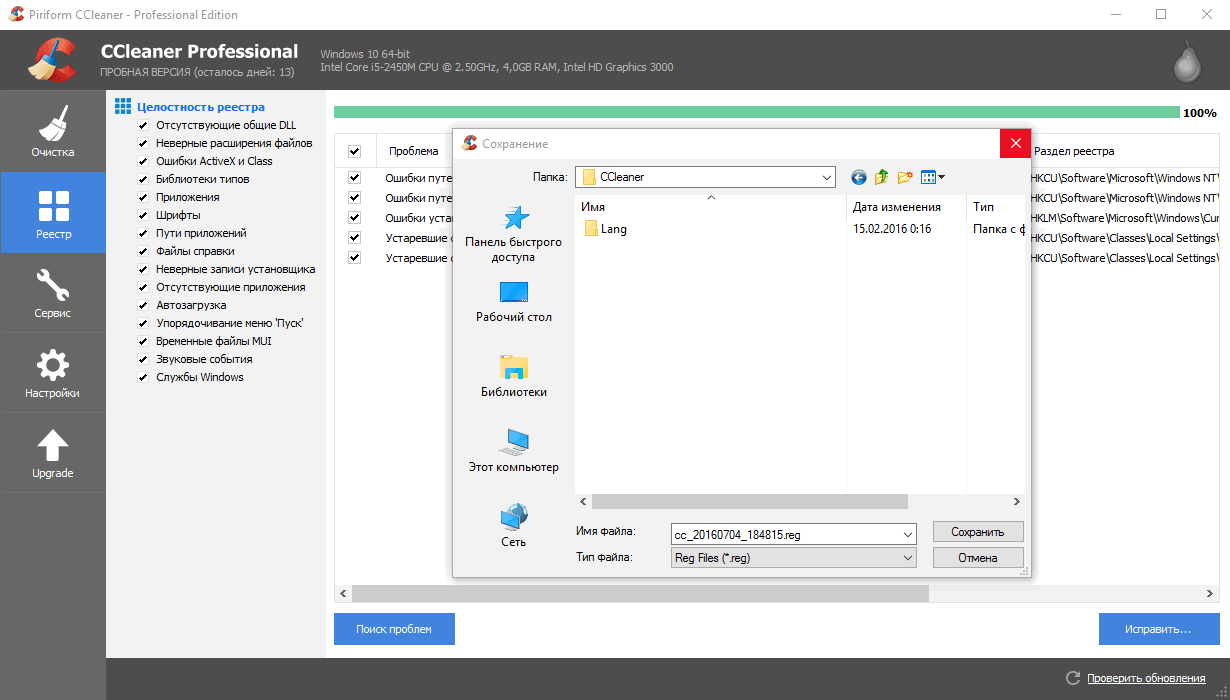Select Панель быстрого доступа location
The height and width of the screenshot is (700, 1230).
tap(514, 234)
